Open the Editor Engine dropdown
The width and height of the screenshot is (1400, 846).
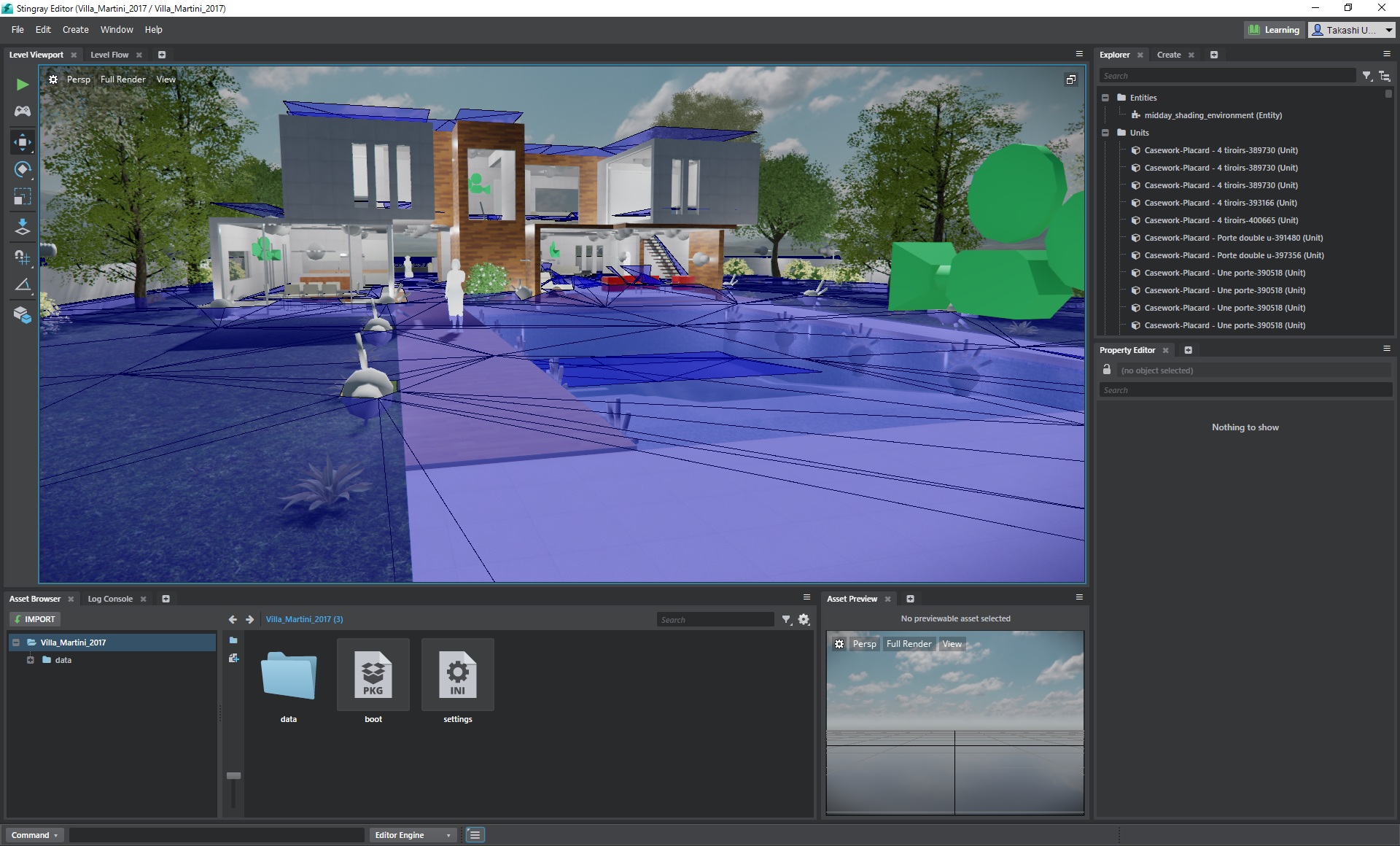coord(413,835)
